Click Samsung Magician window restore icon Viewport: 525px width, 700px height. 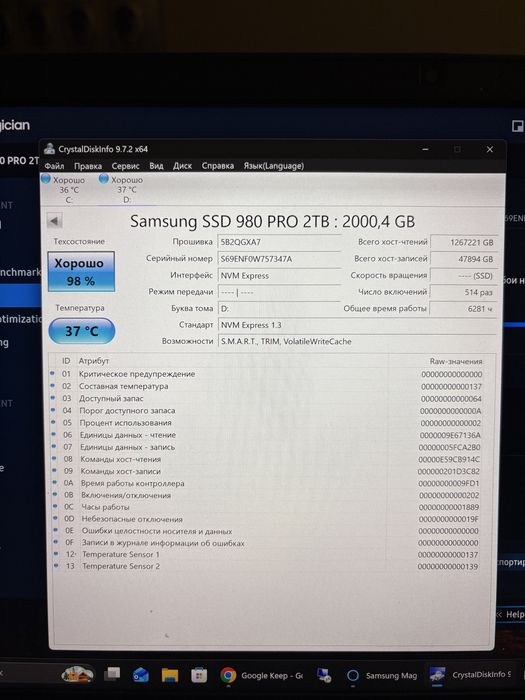517,126
